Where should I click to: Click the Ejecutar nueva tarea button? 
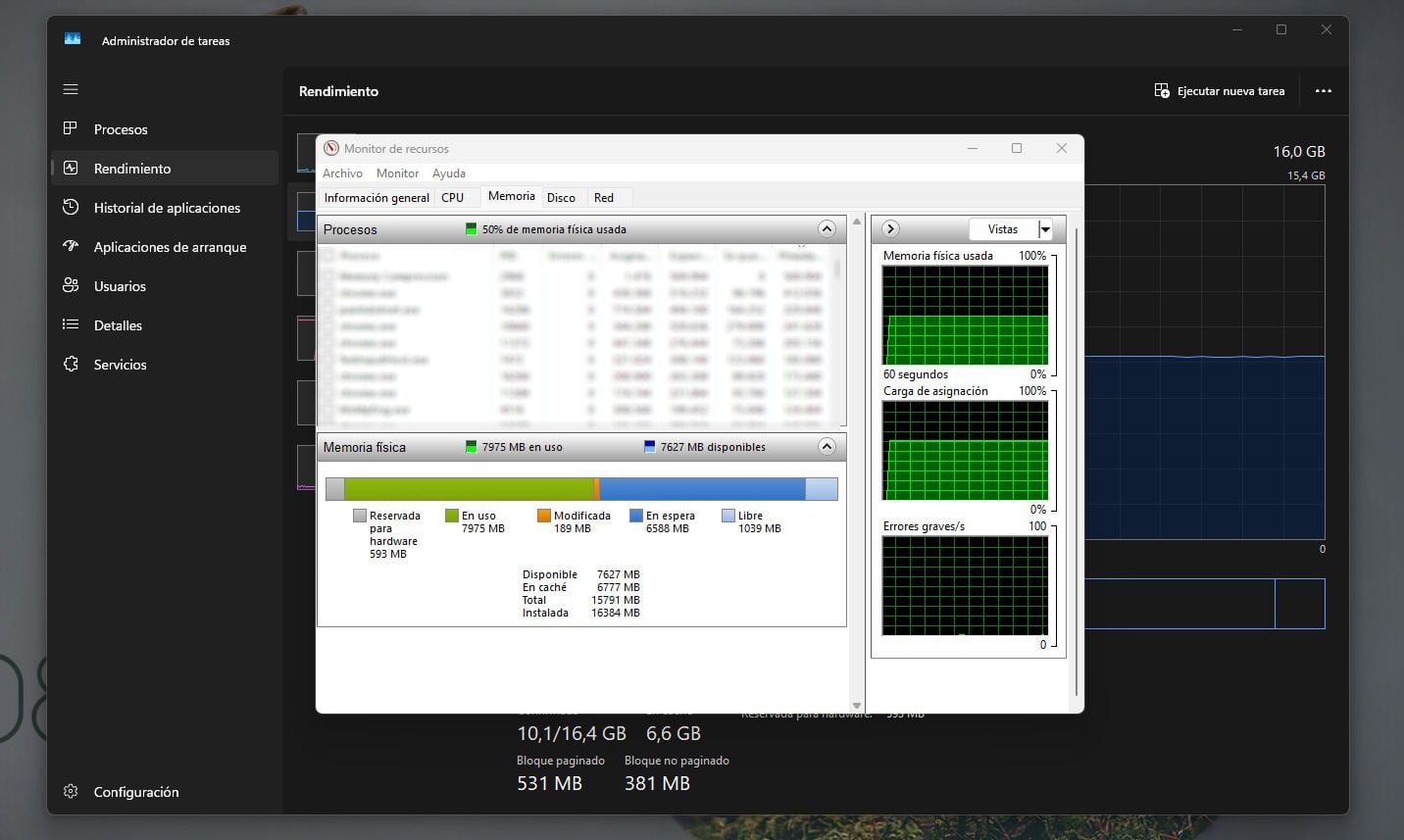tap(1220, 90)
